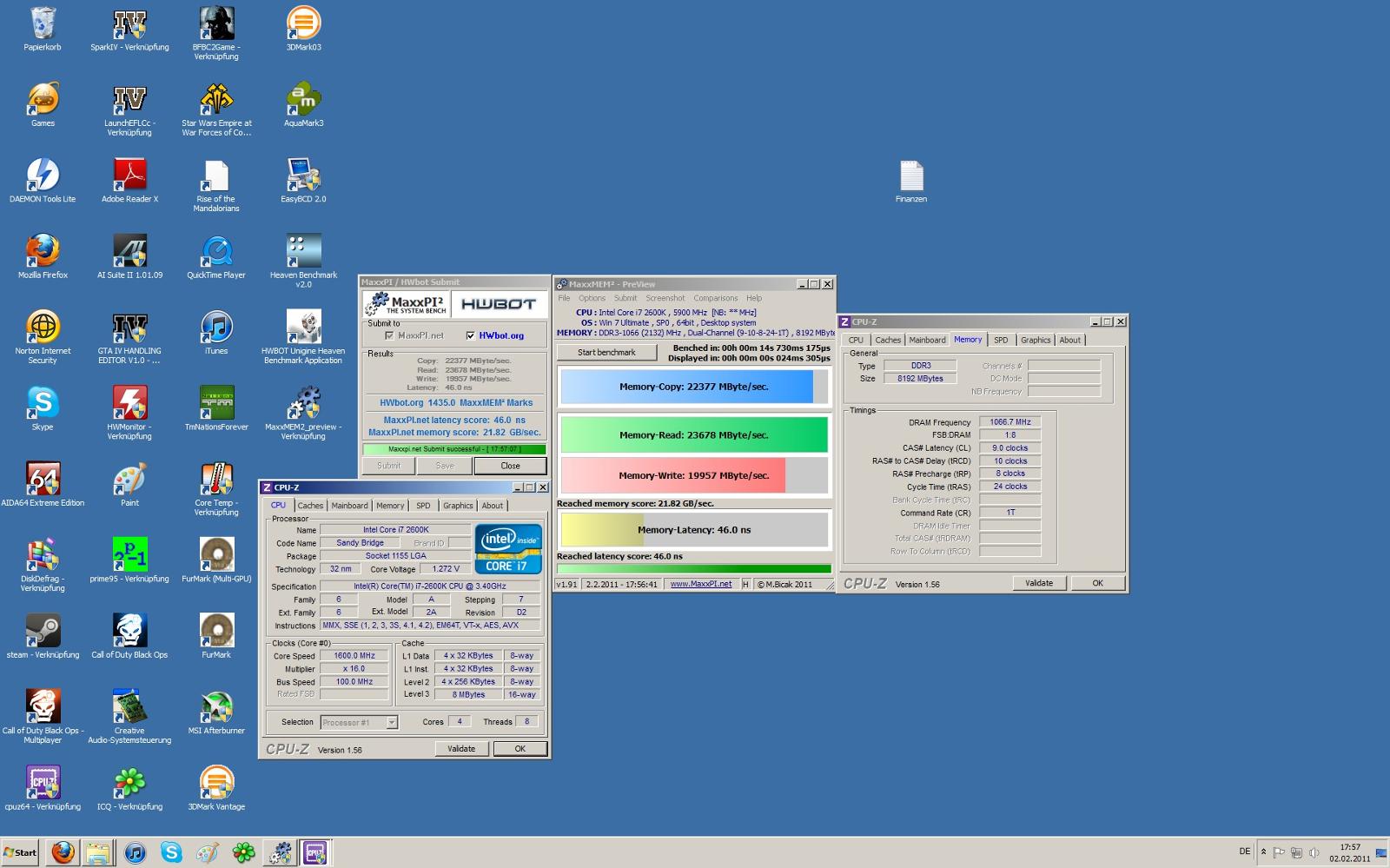Toggle the HWbot.org submit checkbox

pos(471,335)
